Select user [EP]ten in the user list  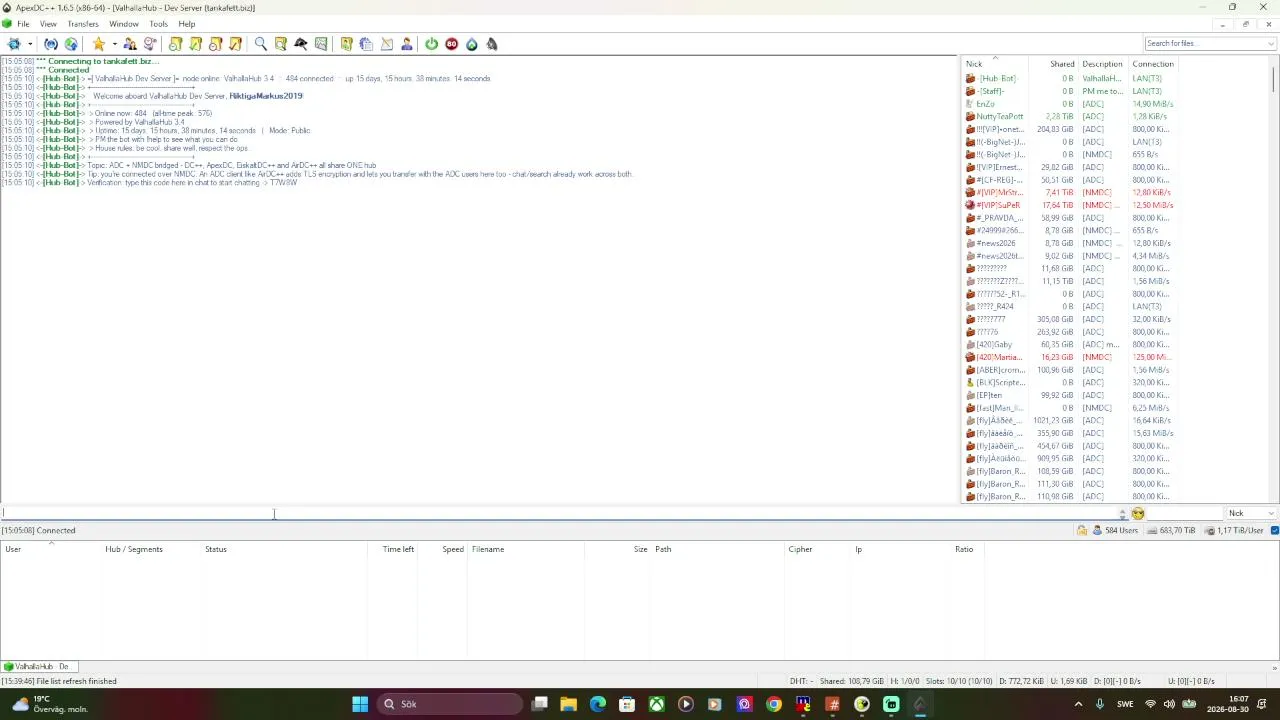[1070, 395]
